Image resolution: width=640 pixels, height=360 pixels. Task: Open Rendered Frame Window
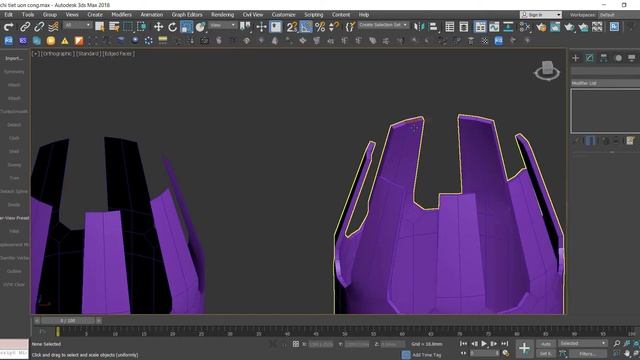[555, 27]
